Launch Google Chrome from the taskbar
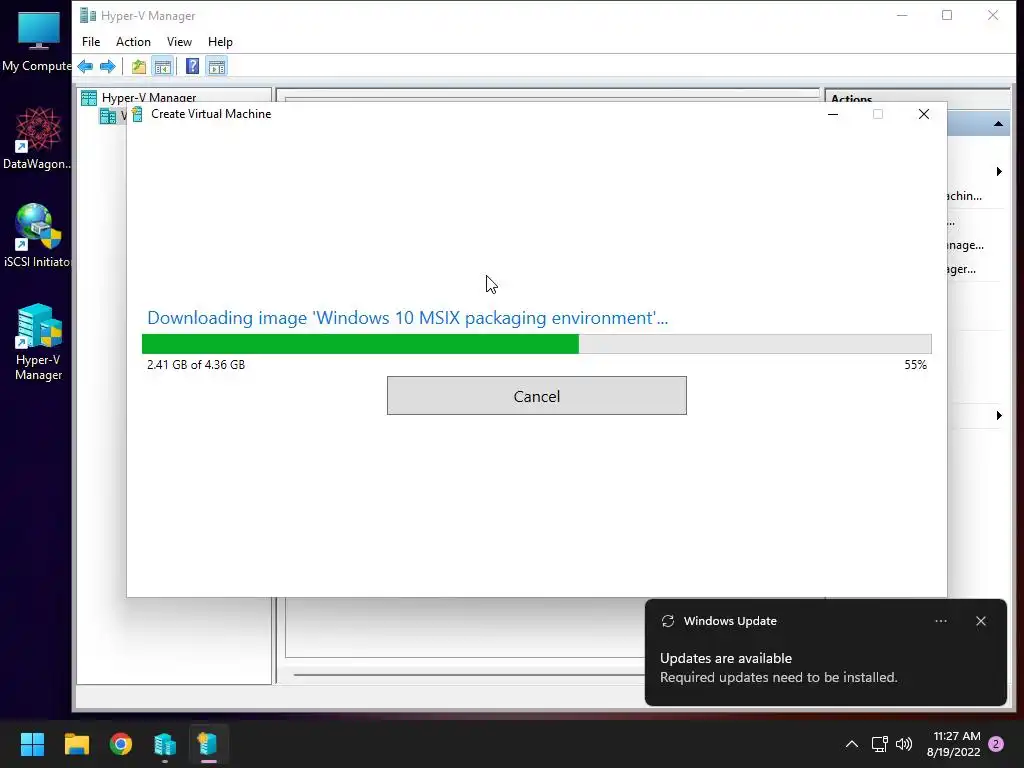Image resolution: width=1024 pixels, height=768 pixels. pos(121,744)
